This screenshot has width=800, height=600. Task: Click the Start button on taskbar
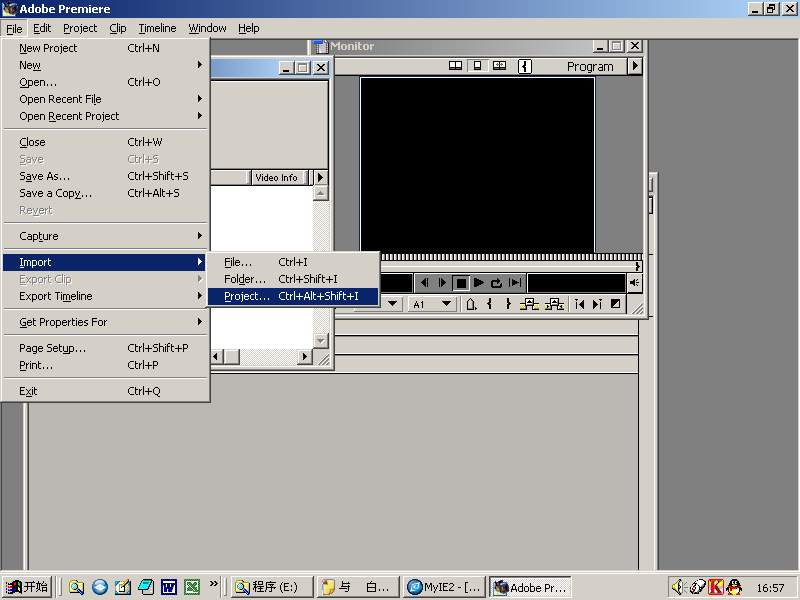tap(27, 587)
